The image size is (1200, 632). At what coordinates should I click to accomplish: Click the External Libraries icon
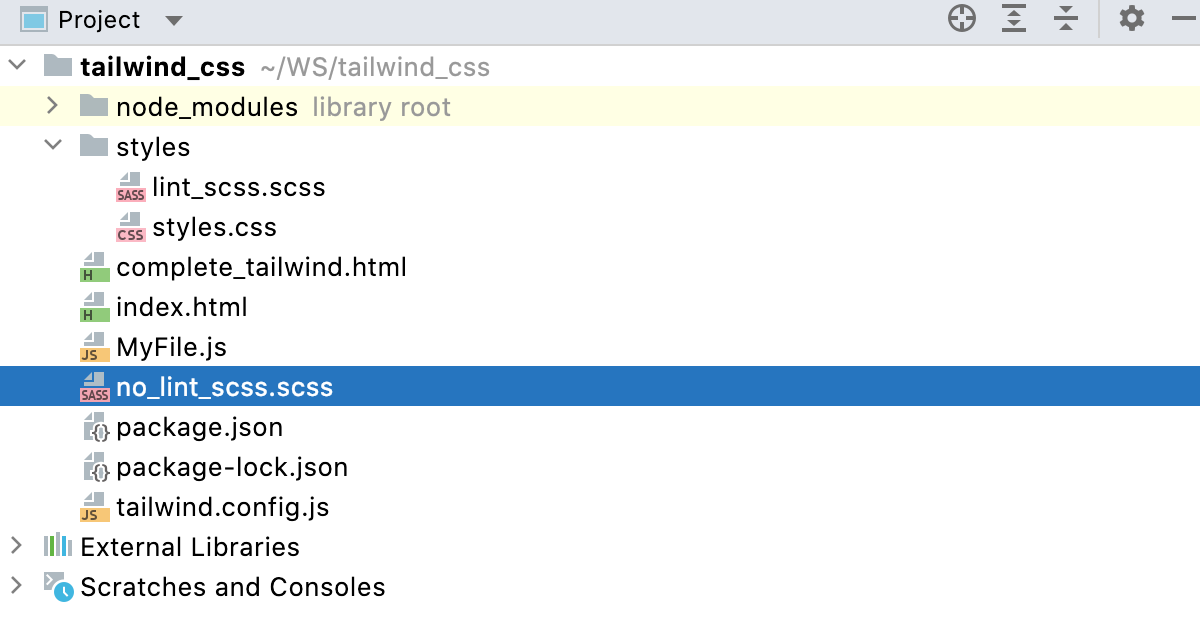point(58,547)
